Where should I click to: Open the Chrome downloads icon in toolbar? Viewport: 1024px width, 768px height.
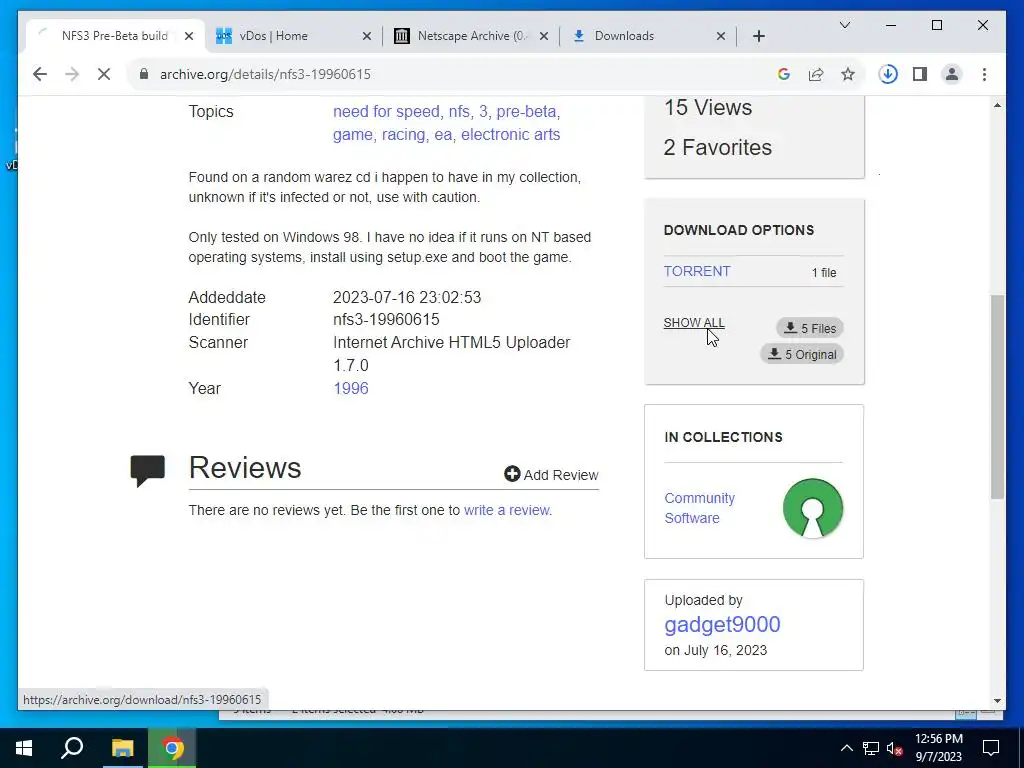(x=888, y=74)
